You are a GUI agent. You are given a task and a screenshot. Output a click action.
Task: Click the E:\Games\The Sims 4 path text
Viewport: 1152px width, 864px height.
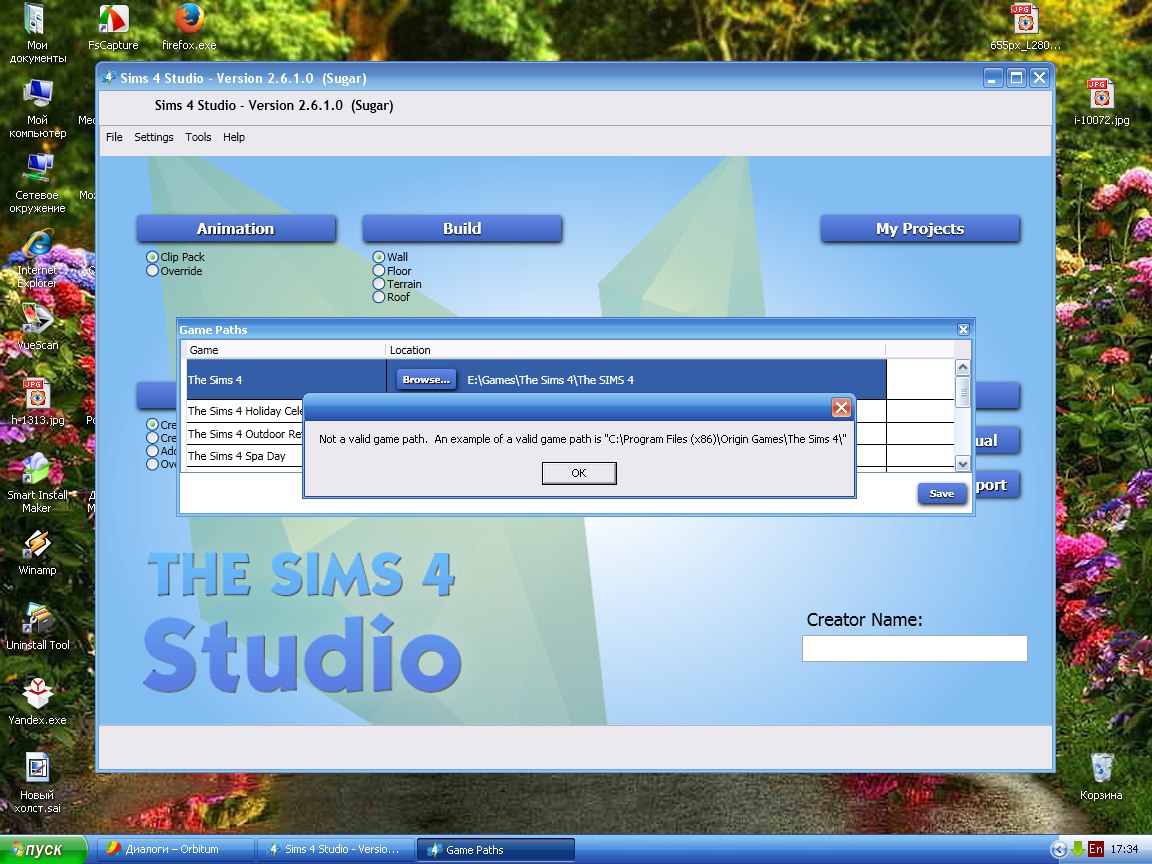[x=550, y=380]
